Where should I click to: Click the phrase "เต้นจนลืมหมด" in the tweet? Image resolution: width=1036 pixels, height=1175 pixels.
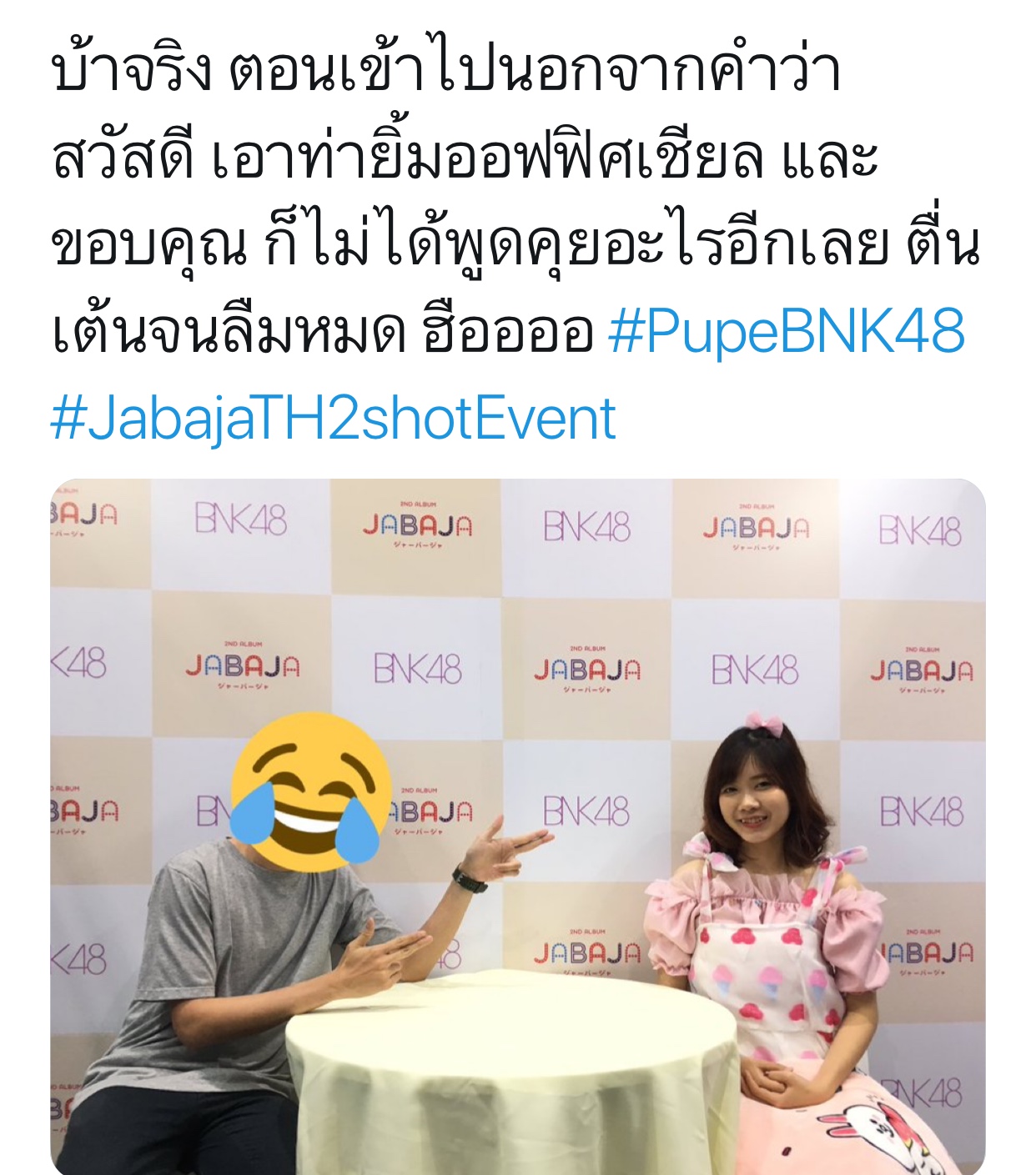228,331
